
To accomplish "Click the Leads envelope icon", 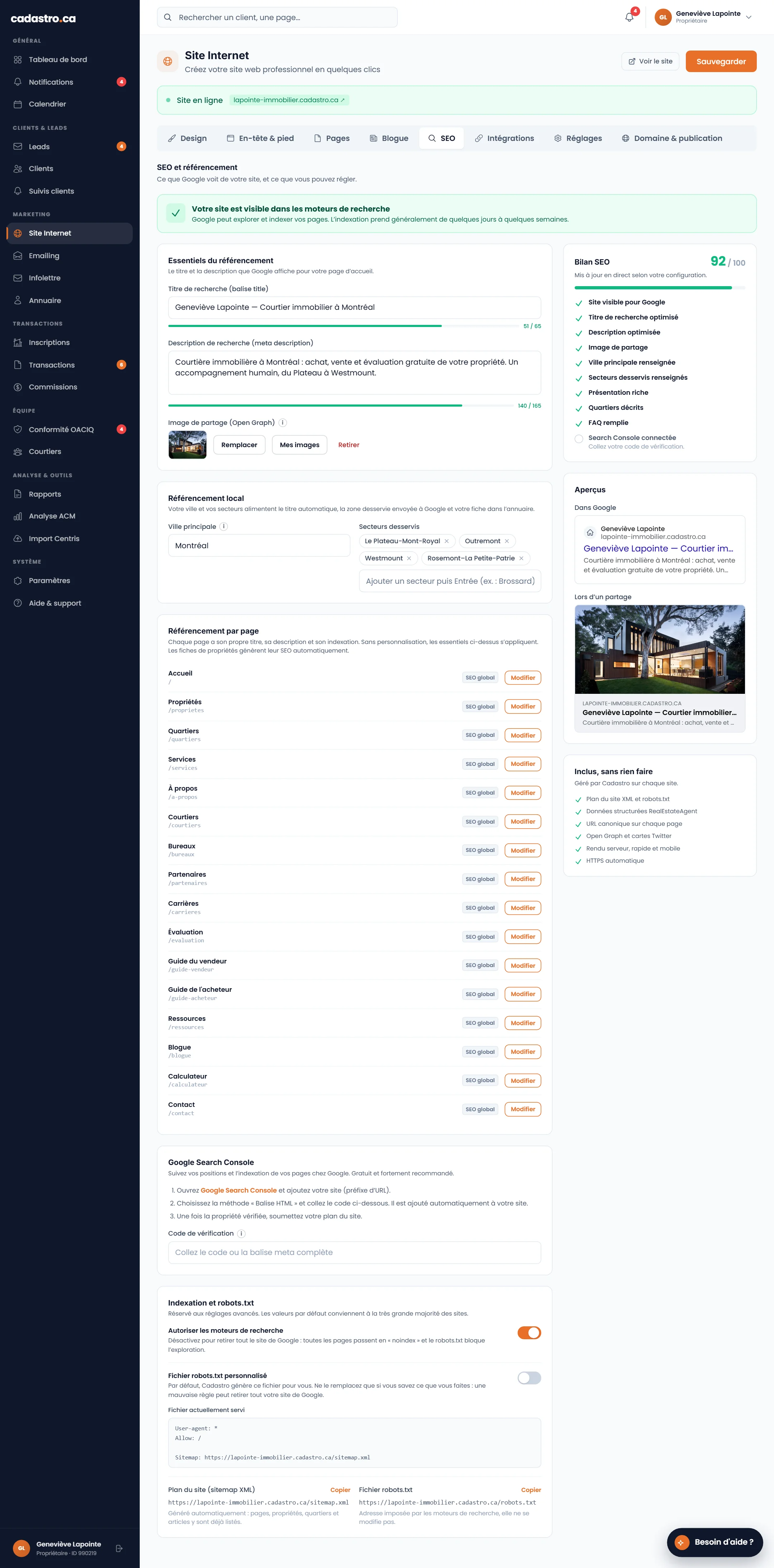I will pos(18,147).
